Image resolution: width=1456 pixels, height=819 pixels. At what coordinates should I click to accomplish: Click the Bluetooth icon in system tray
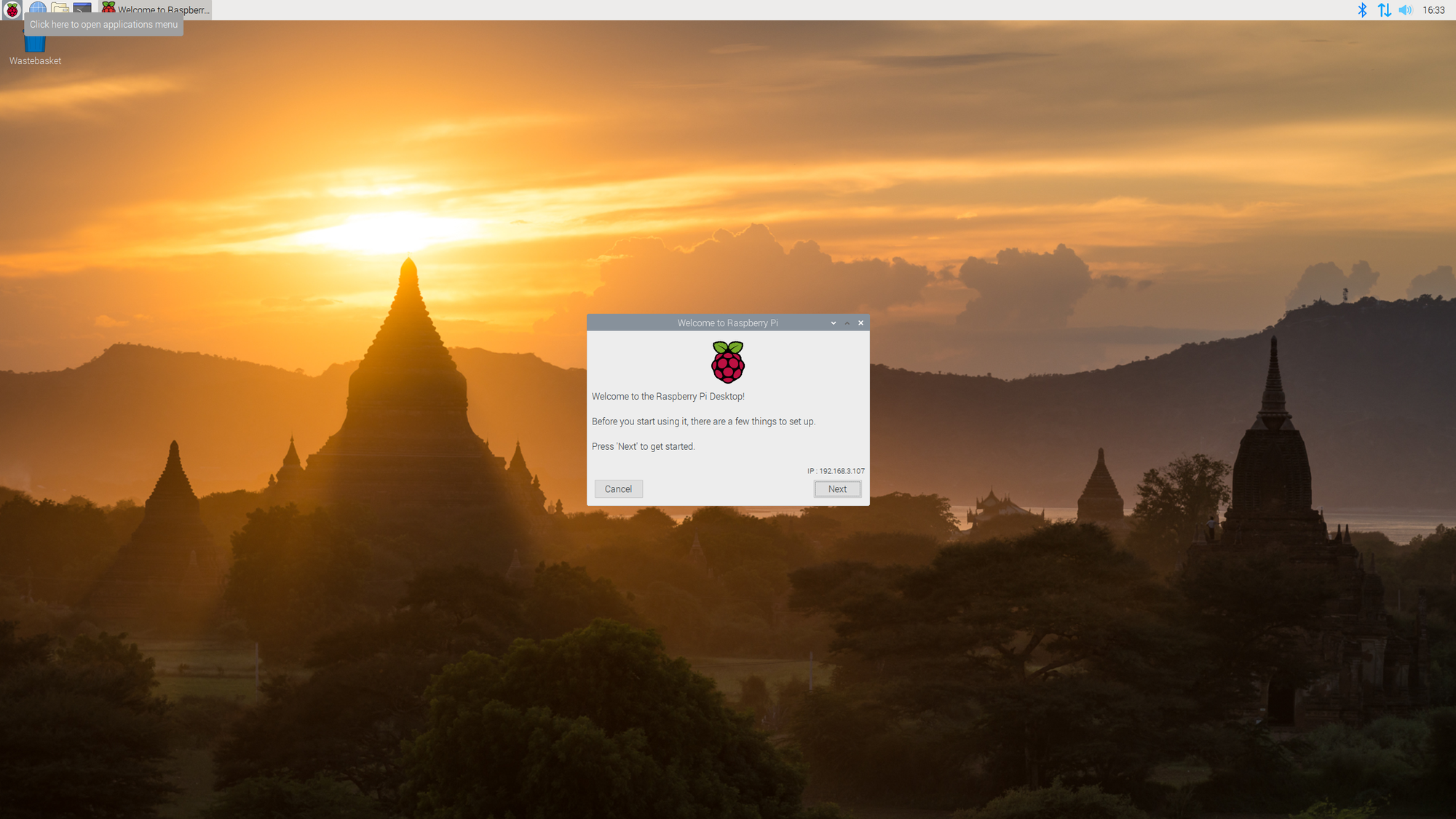(x=1362, y=10)
